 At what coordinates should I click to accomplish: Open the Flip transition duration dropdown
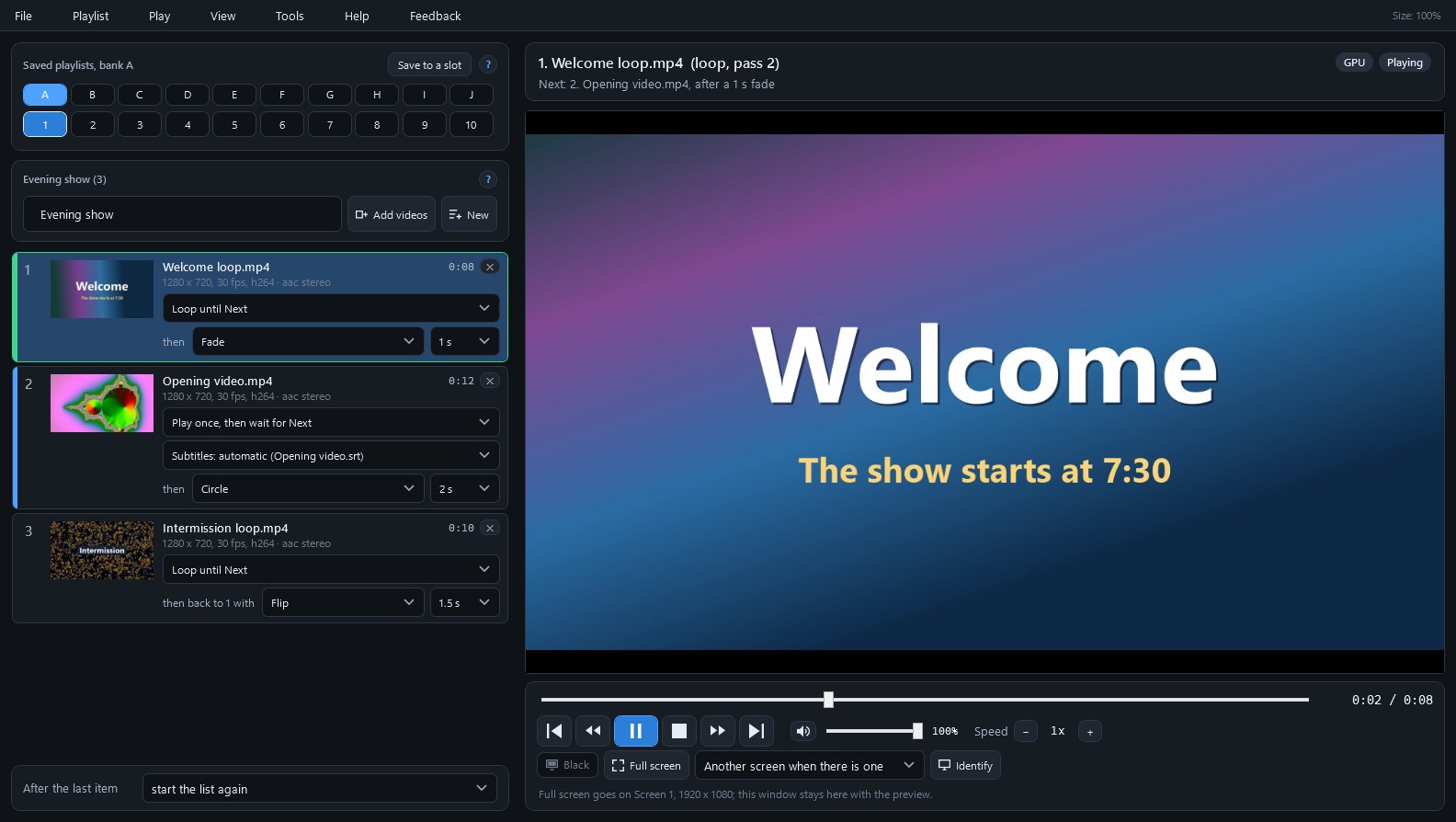pyautogui.click(x=465, y=602)
